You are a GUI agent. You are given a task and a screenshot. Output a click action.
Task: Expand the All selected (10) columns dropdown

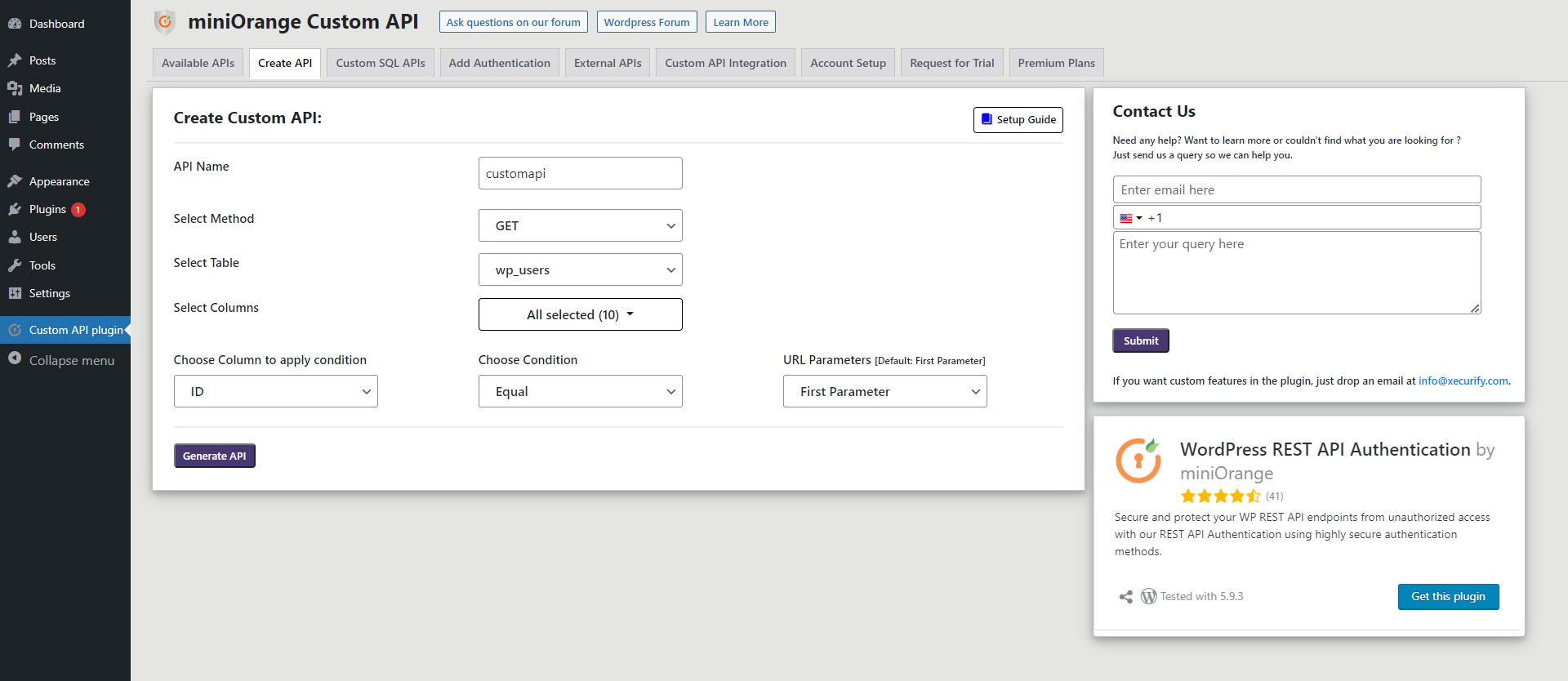[581, 314]
